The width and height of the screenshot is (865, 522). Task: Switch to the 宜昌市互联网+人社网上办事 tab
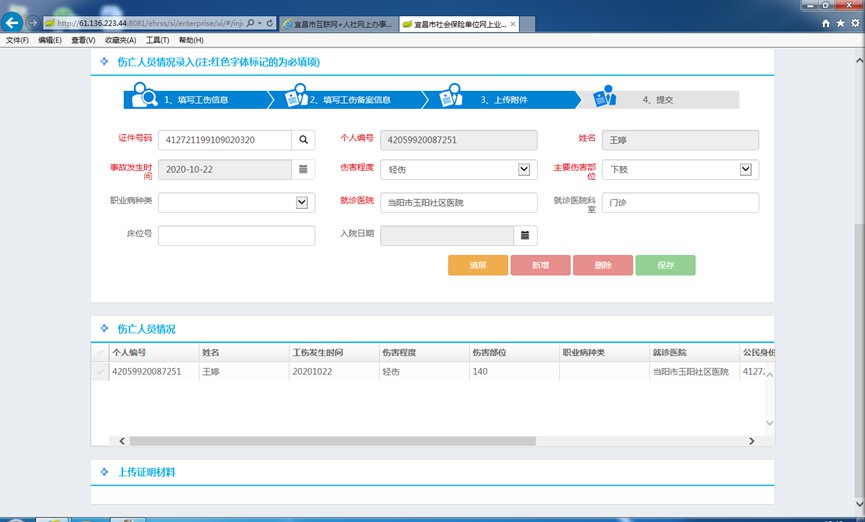click(338, 22)
